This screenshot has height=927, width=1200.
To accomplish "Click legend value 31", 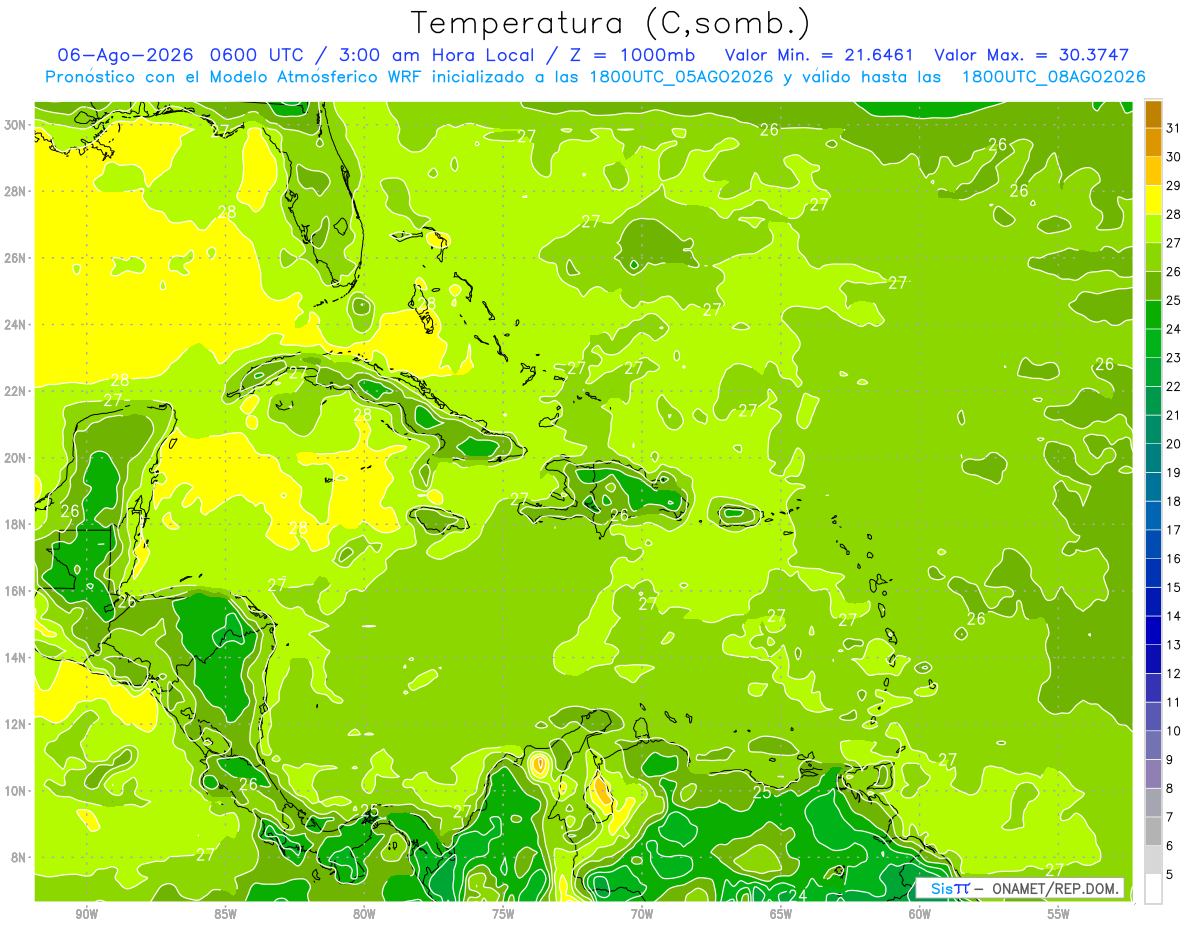I will (x=1174, y=127).
